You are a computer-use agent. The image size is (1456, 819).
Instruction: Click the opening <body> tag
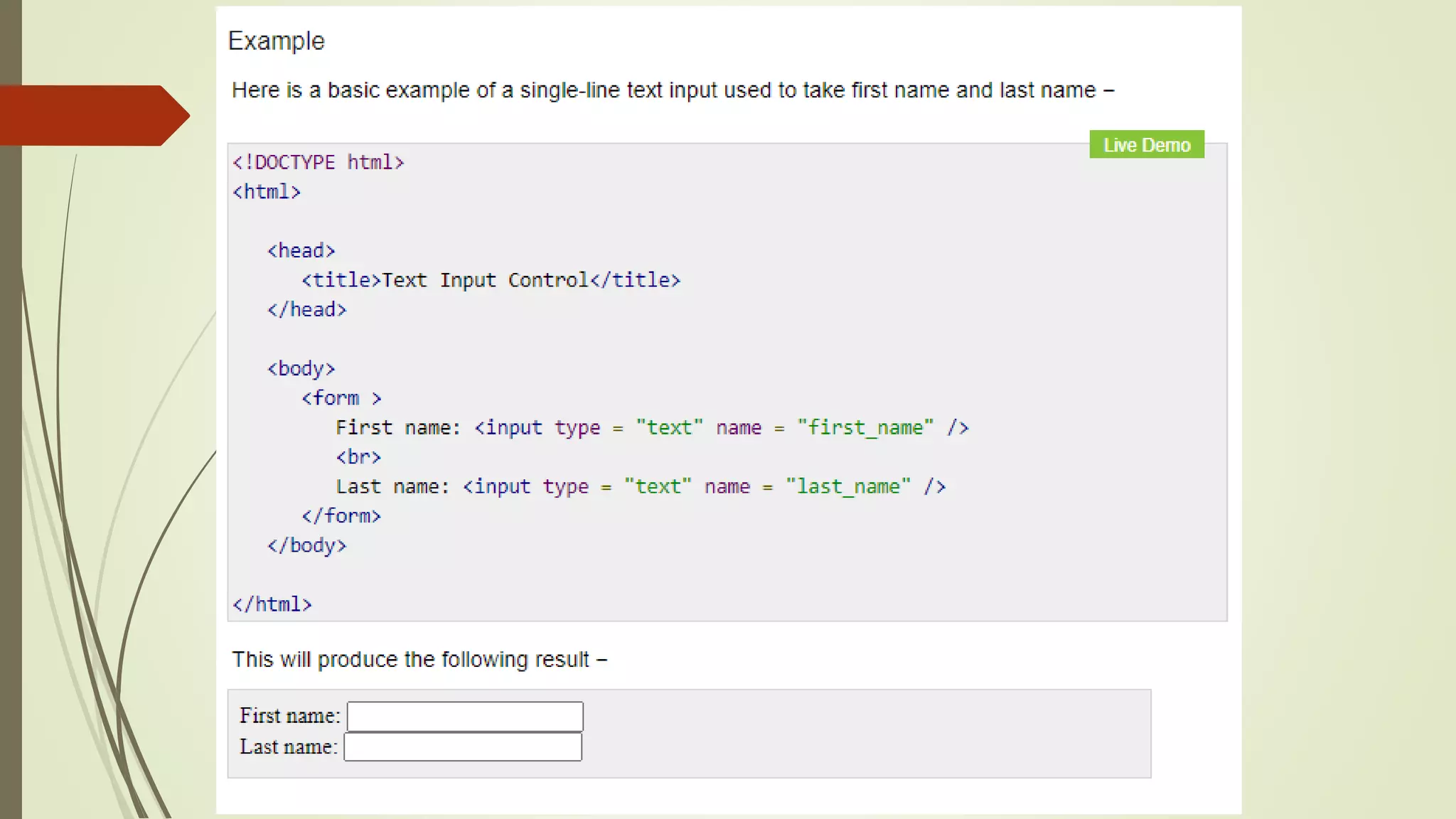[301, 369]
